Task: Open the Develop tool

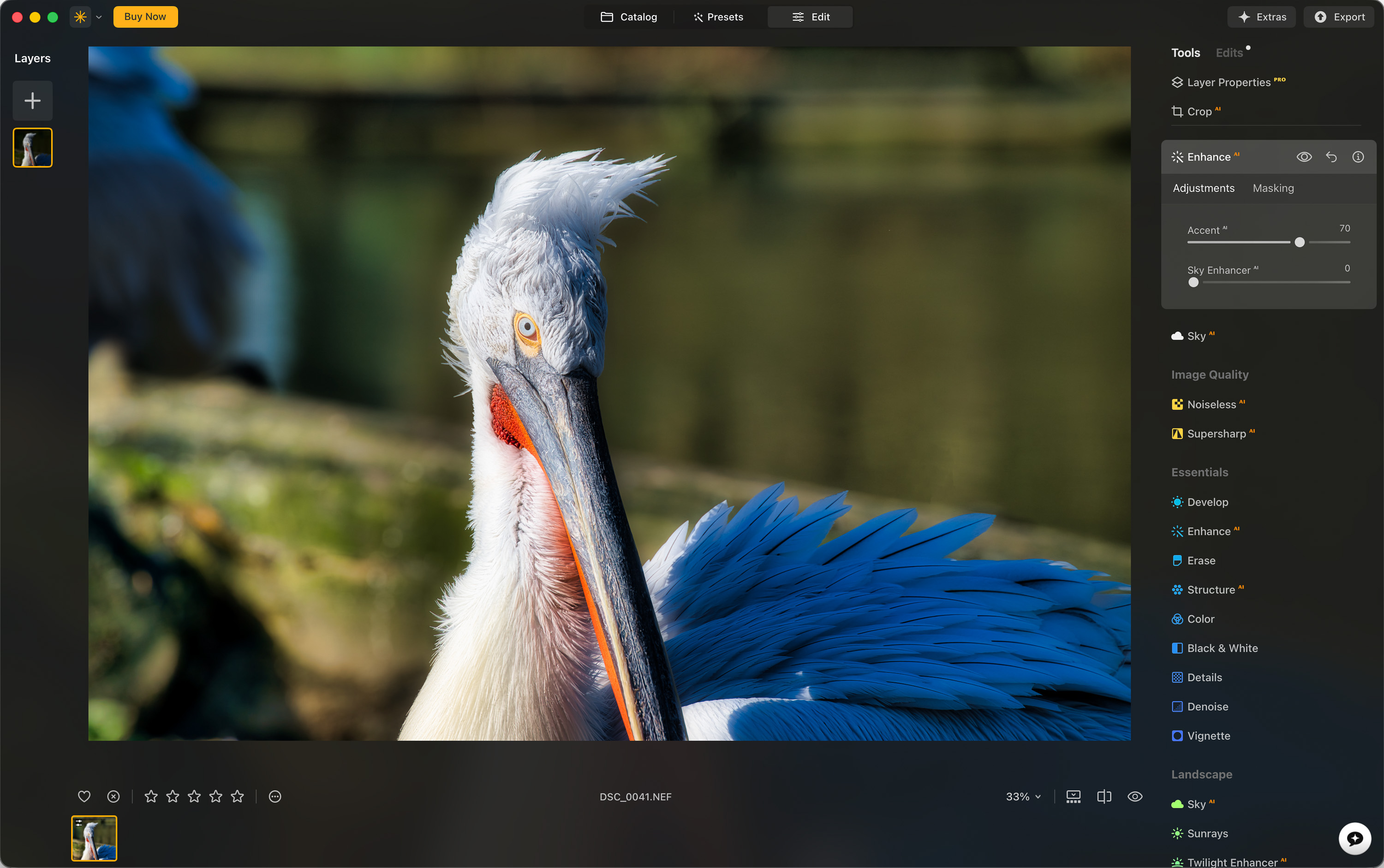Action: (x=1200, y=502)
